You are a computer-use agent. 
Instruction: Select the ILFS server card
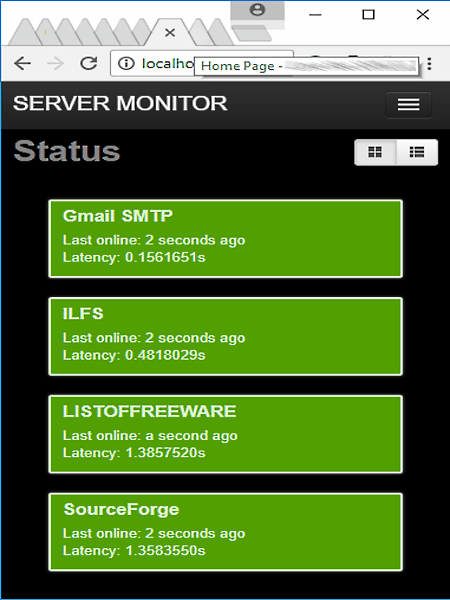tap(226, 336)
